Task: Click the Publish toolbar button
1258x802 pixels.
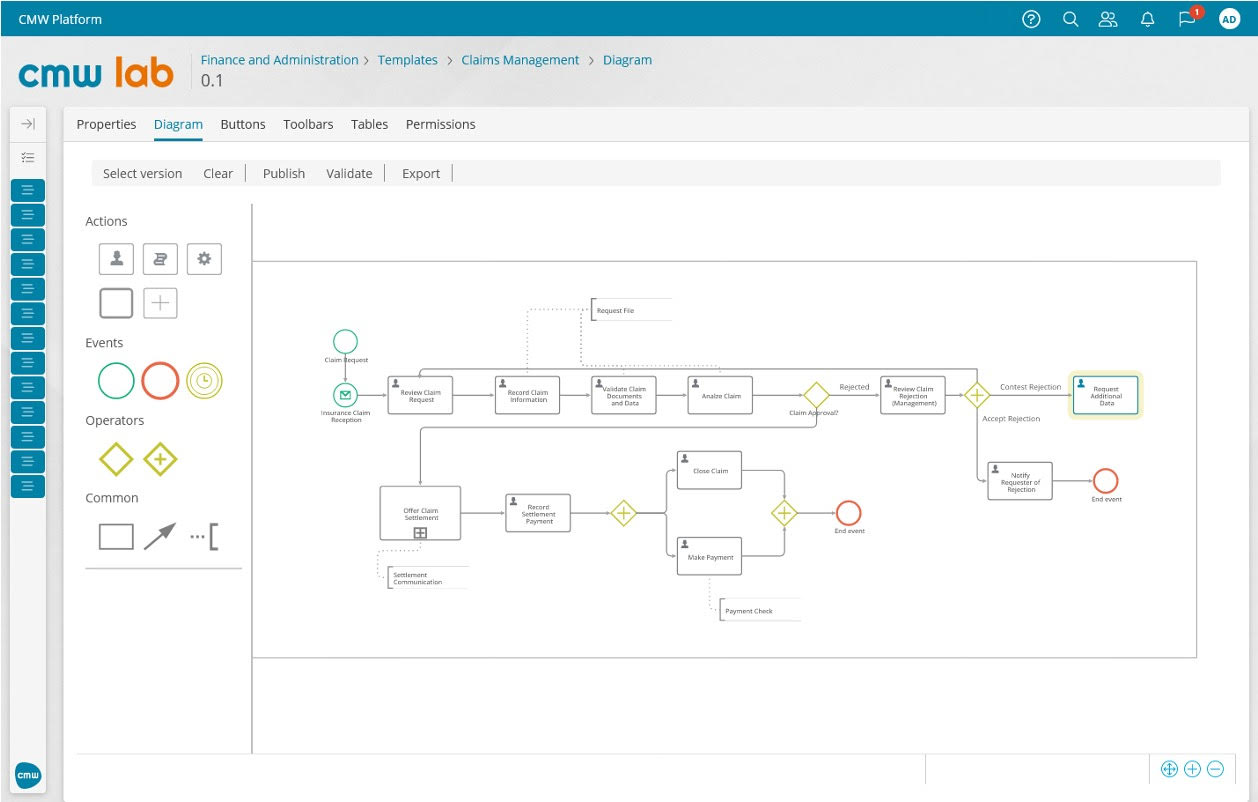Action: pyautogui.click(x=284, y=173)
